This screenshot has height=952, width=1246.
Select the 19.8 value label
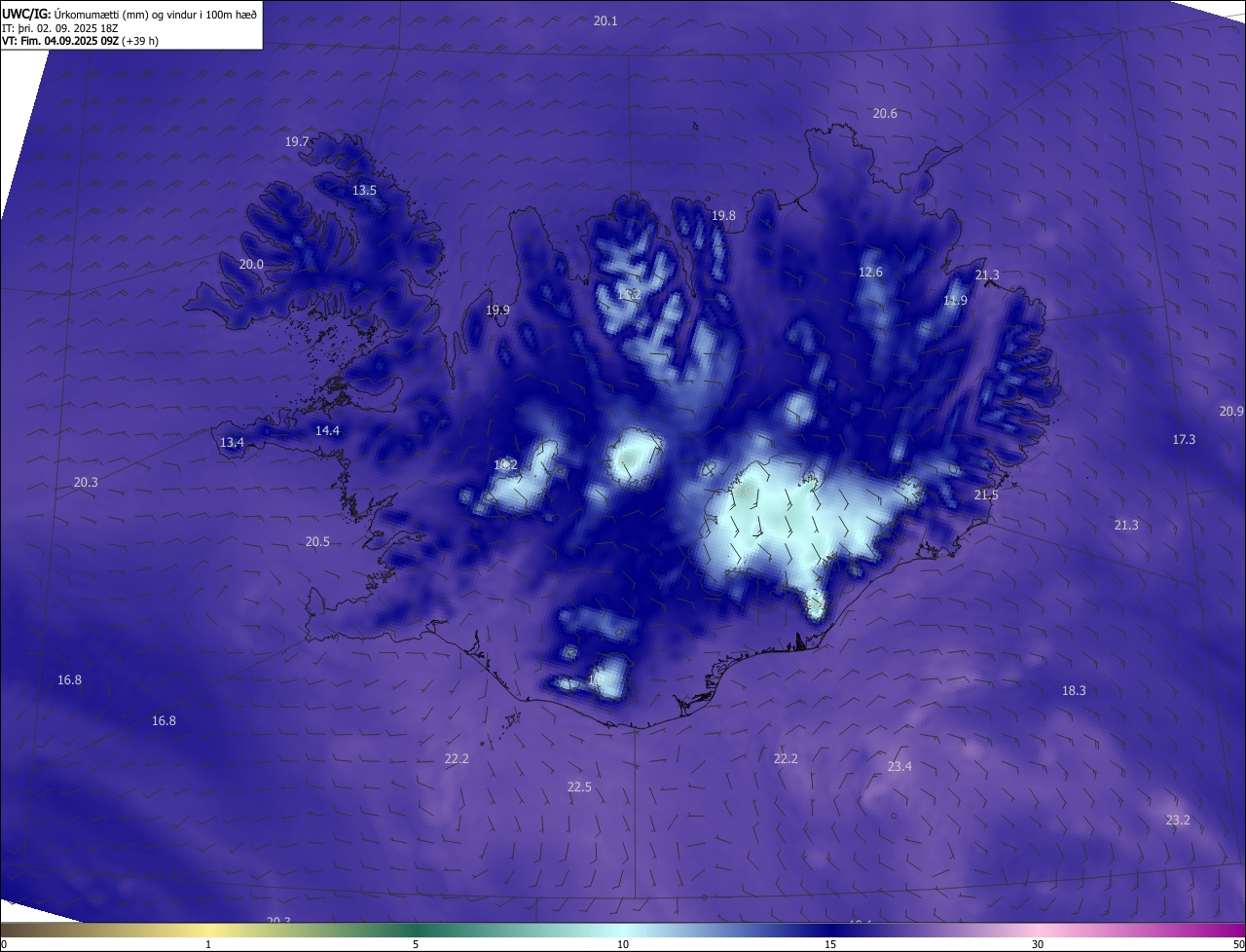[x=723, y=216]
